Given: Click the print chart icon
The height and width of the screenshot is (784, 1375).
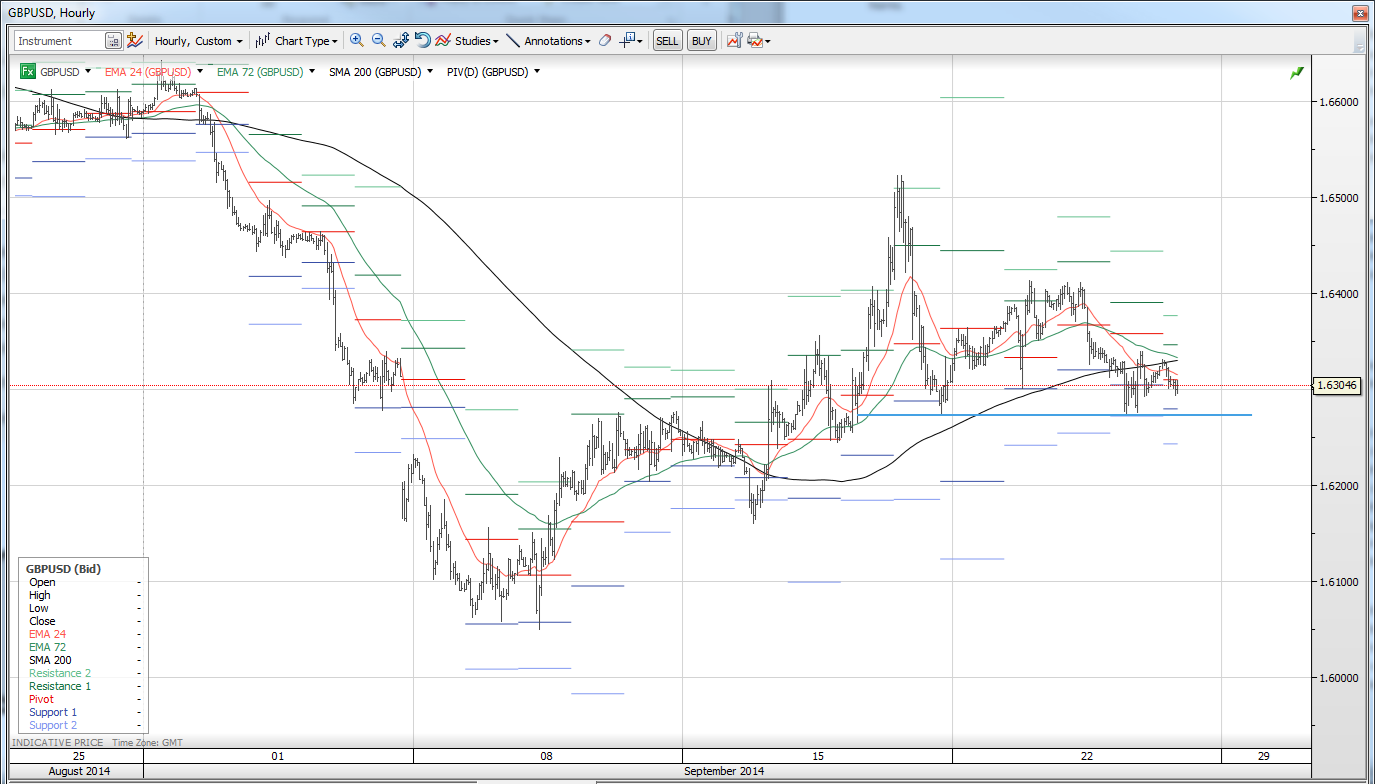Looking at the screenshot, I should (755, 41).
